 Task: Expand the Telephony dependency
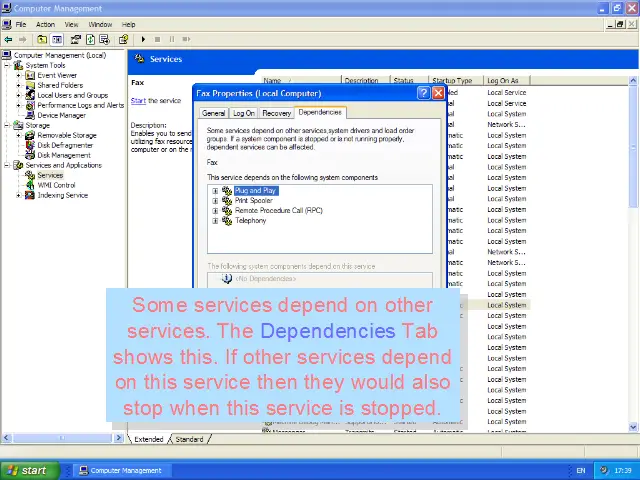215,221
